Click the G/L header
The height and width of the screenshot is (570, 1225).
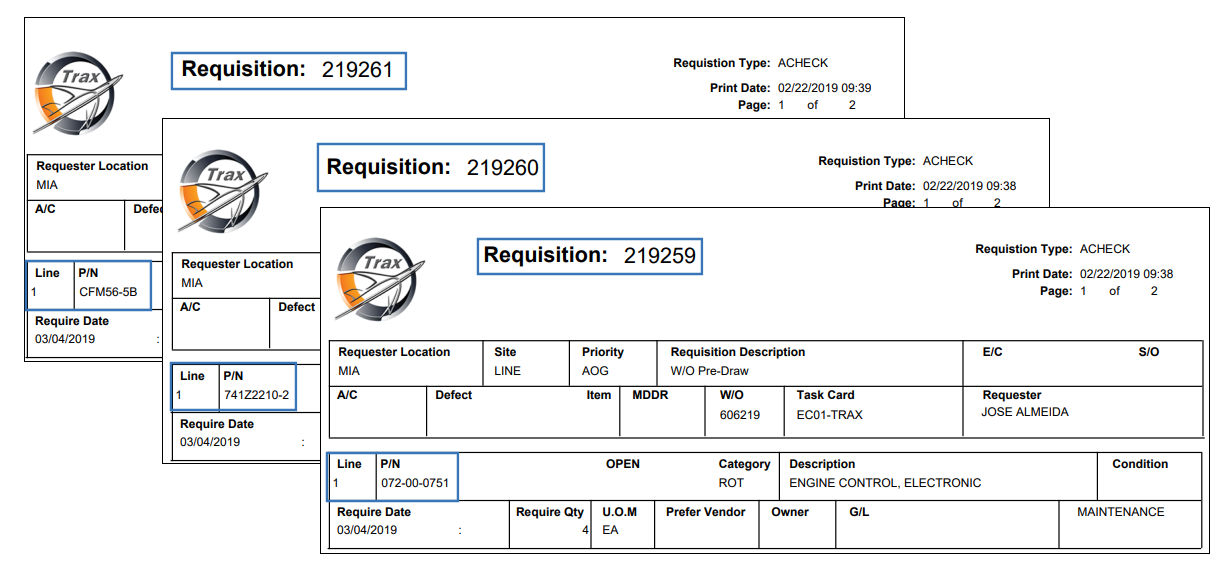pyautogui.click(x=859, y=512)
